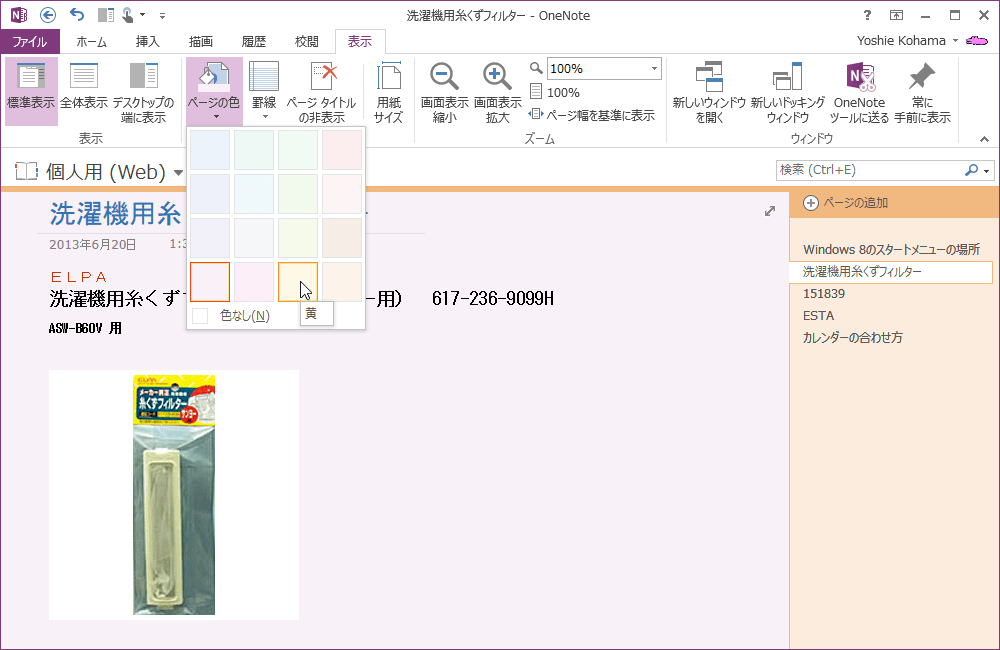
Task: Pick the top-left light blue swatch
Action: (210, 150)
